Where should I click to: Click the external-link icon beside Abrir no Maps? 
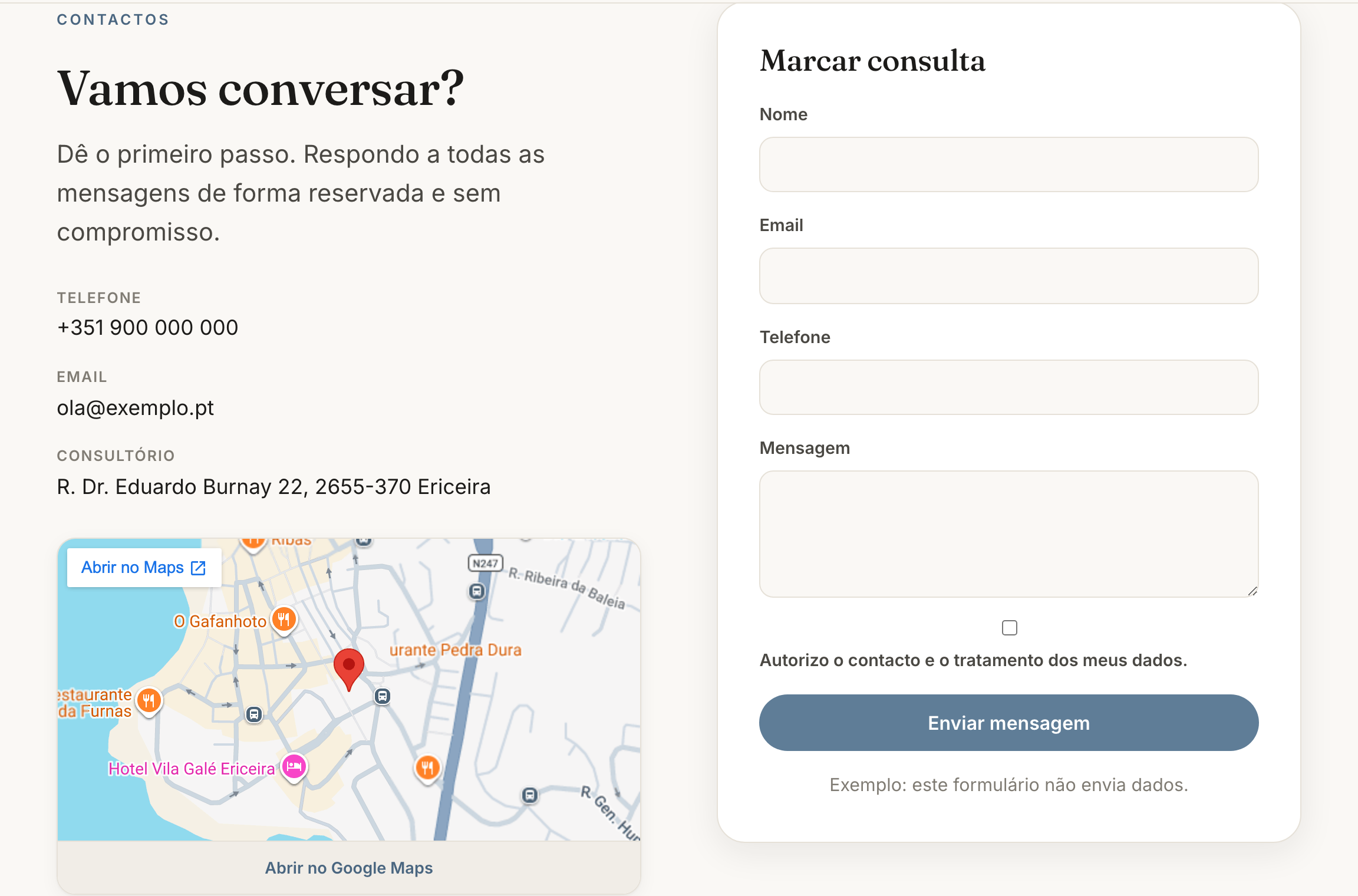pyautogui.click(x=199, y=568)
